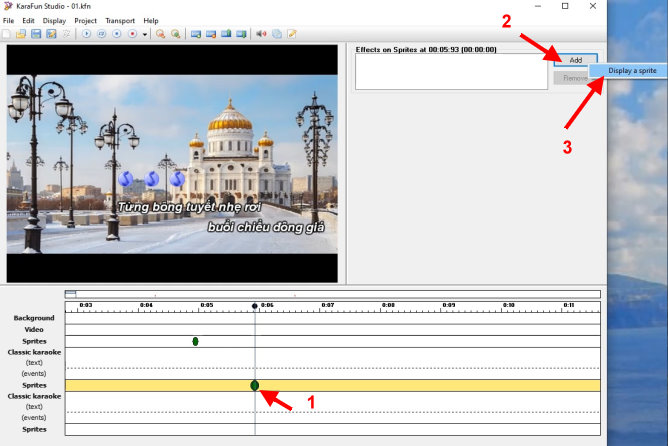Open the Transport menu

[x=120, y=20]
